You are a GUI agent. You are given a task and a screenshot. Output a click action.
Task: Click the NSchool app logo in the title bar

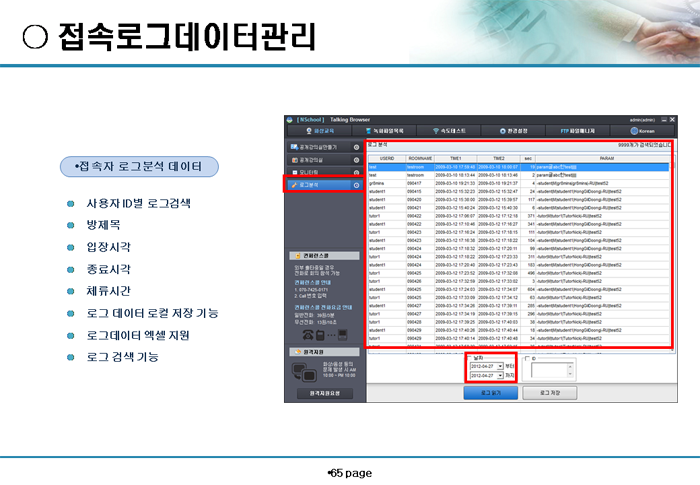pos(289,120)
